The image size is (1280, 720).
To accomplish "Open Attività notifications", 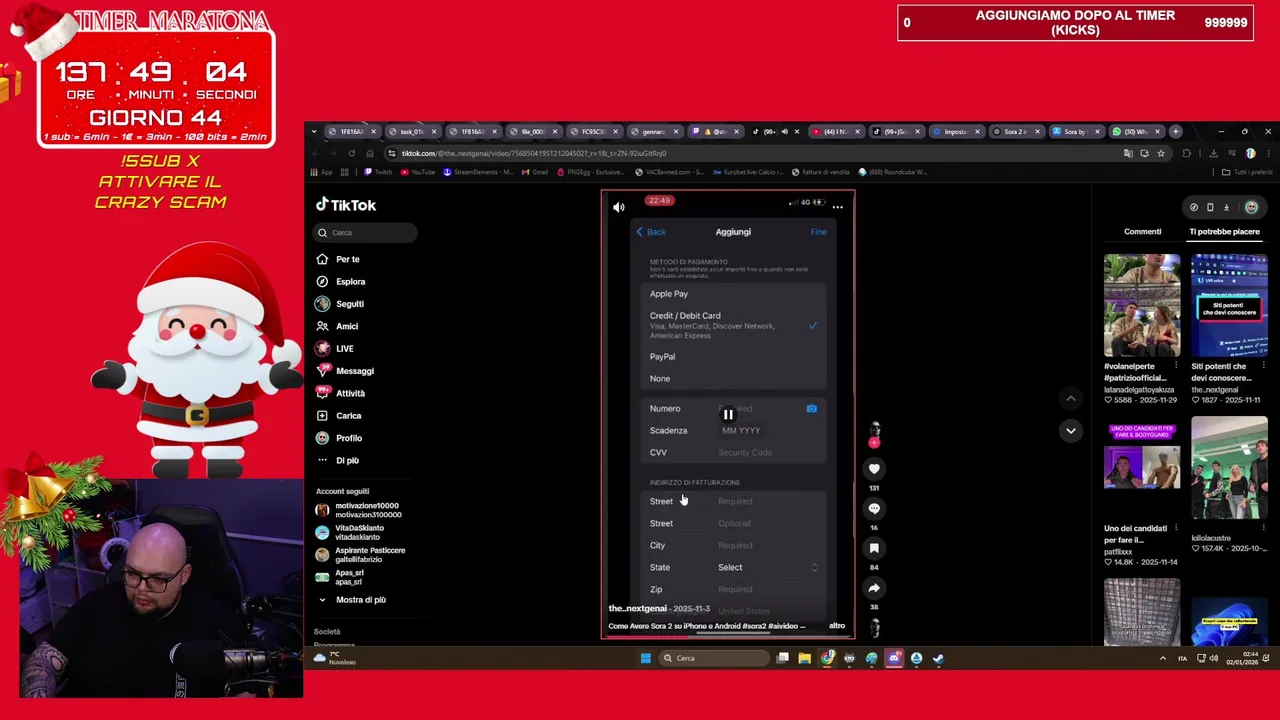I will (x=341, y=393).
